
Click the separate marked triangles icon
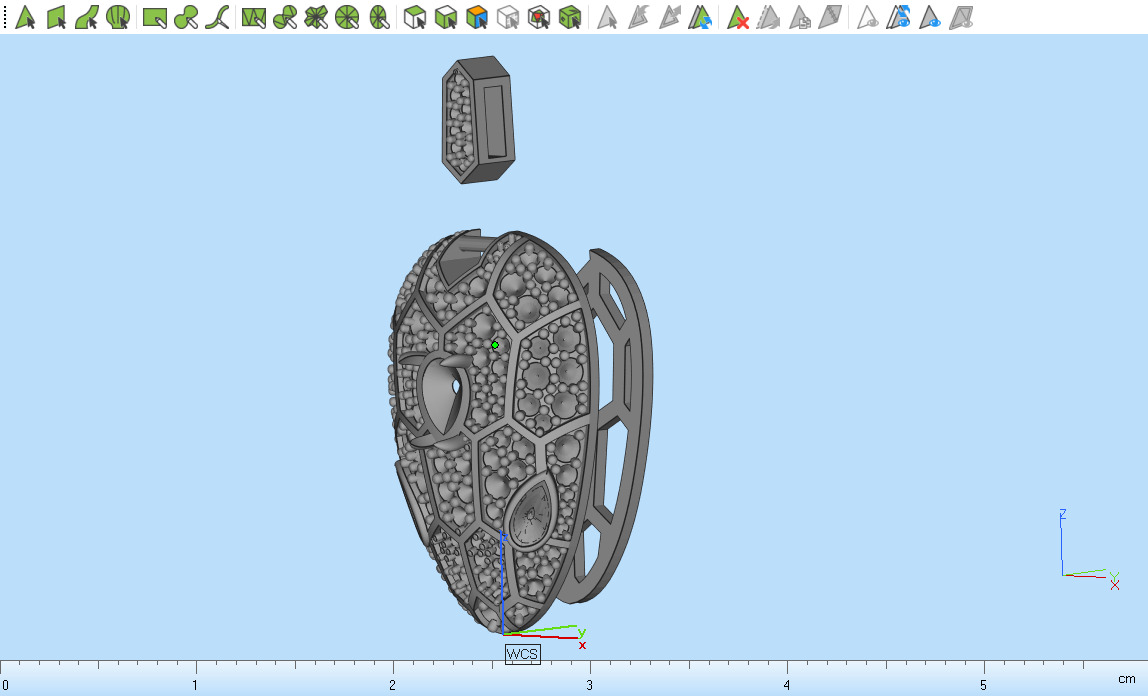click(x=768, y=16)
